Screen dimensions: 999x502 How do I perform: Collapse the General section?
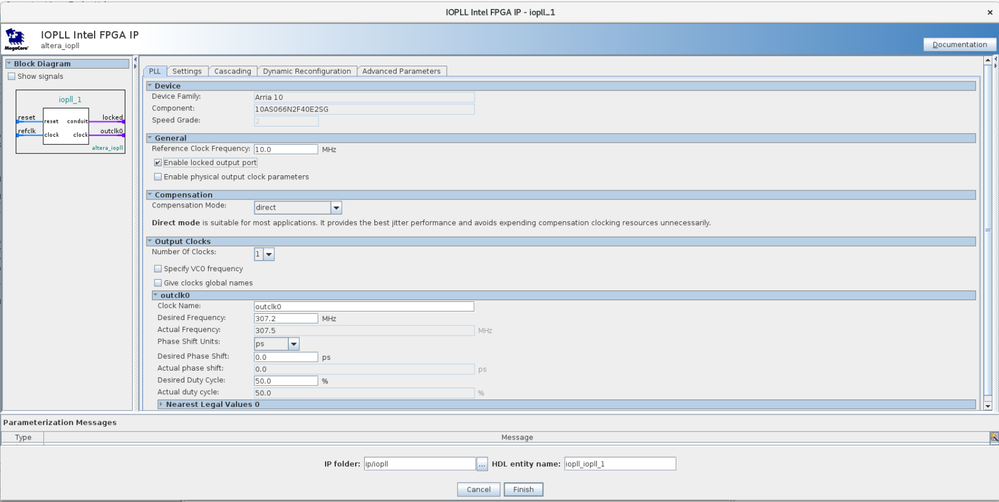[x=150, y=138]
